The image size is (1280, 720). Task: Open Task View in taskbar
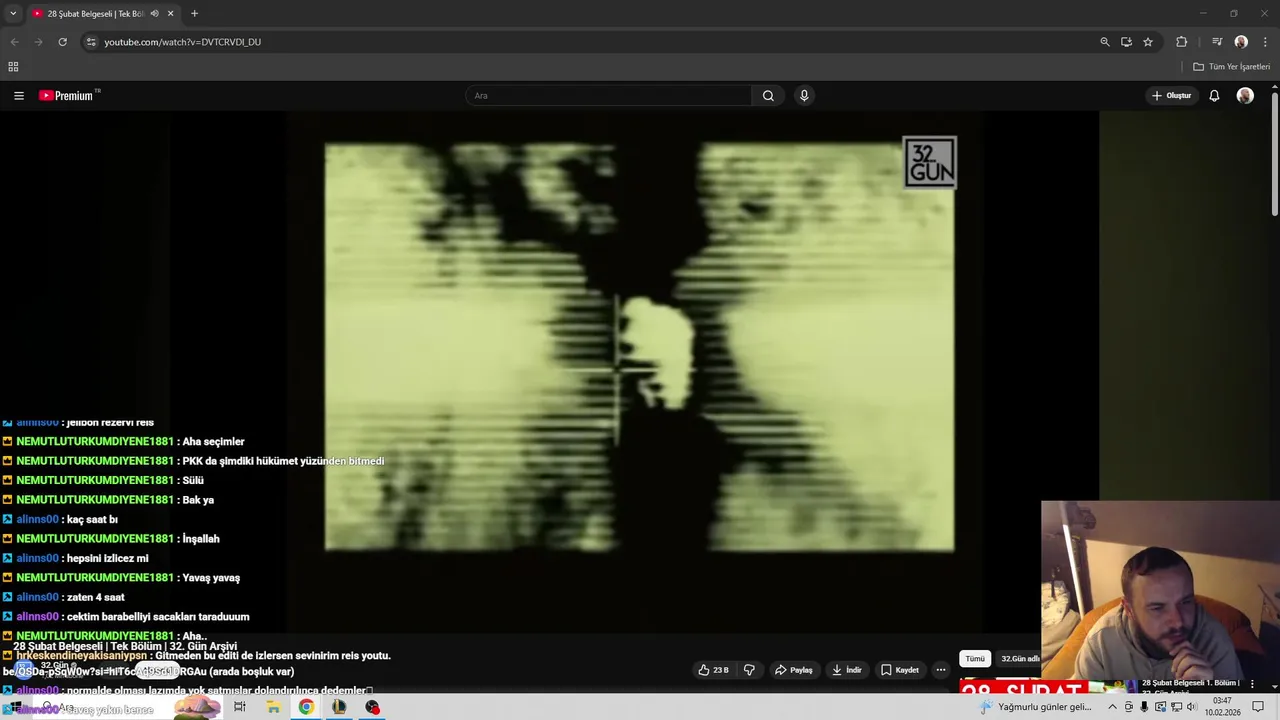coord(240,707)
